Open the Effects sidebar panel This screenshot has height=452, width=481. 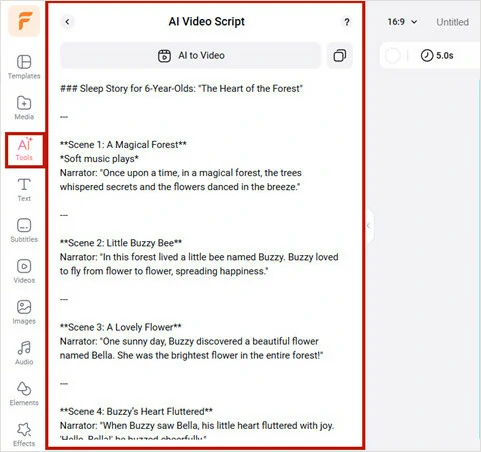(x=24, y=435)
